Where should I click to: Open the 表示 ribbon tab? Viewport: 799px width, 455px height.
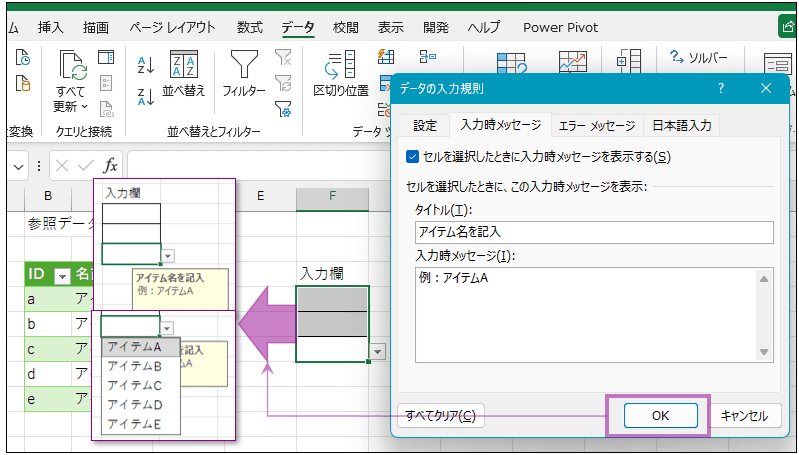[x=390, y=28]
